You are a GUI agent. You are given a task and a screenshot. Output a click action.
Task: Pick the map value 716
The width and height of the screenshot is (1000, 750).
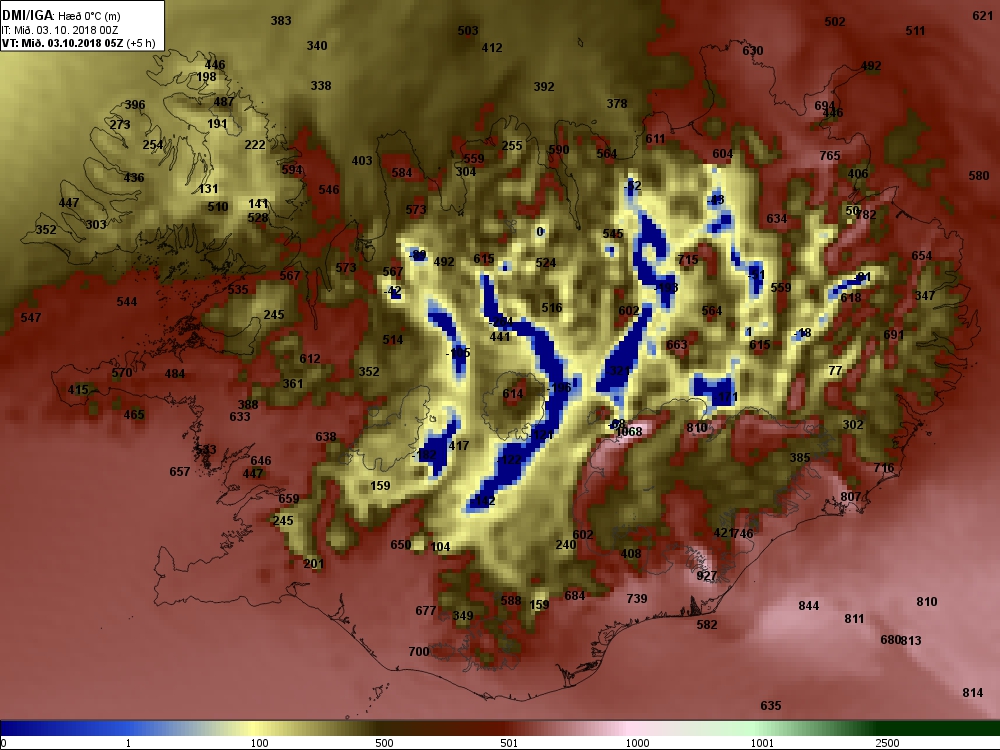[884, 468]
